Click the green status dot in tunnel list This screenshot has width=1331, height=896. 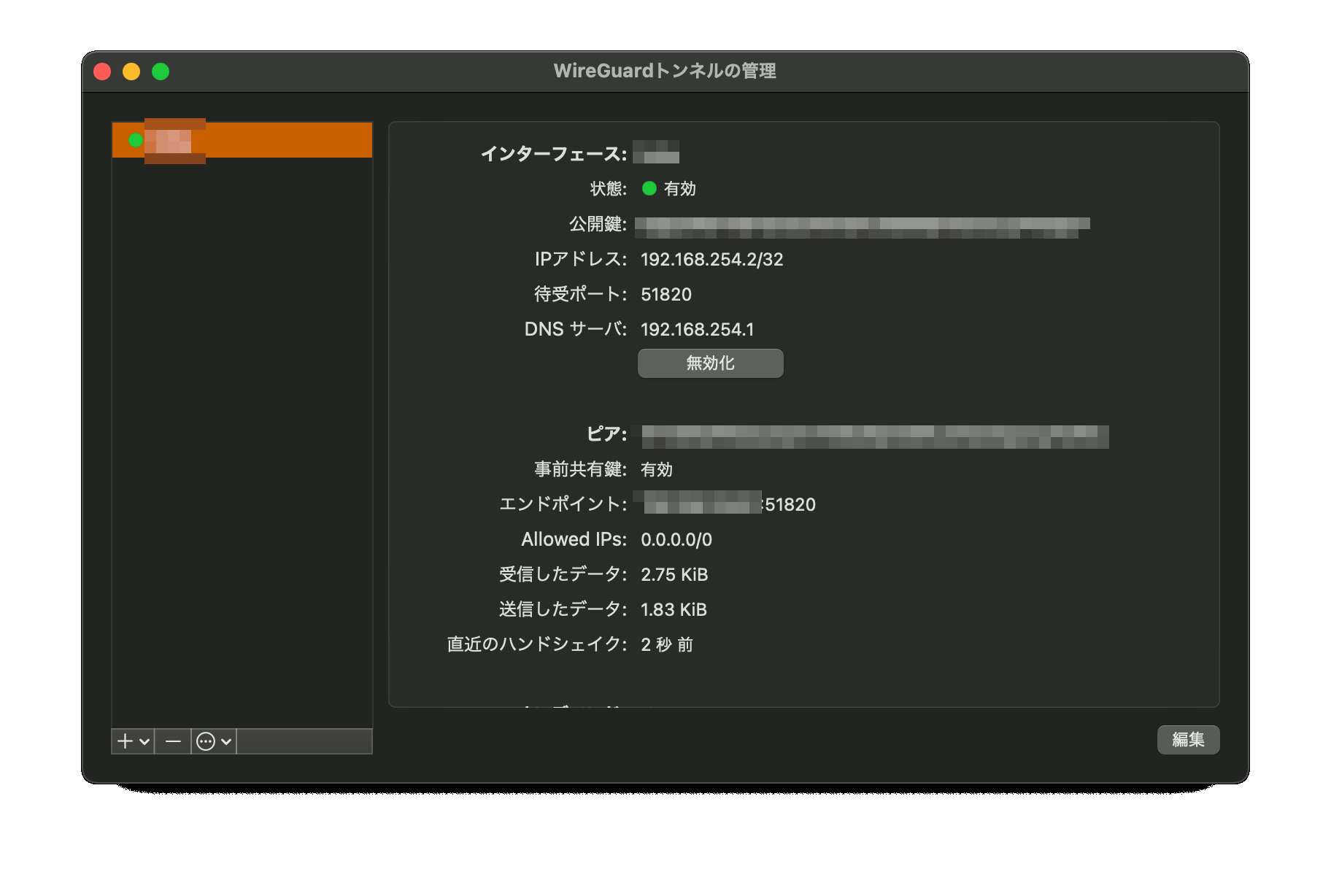click(x=135, y=140)
